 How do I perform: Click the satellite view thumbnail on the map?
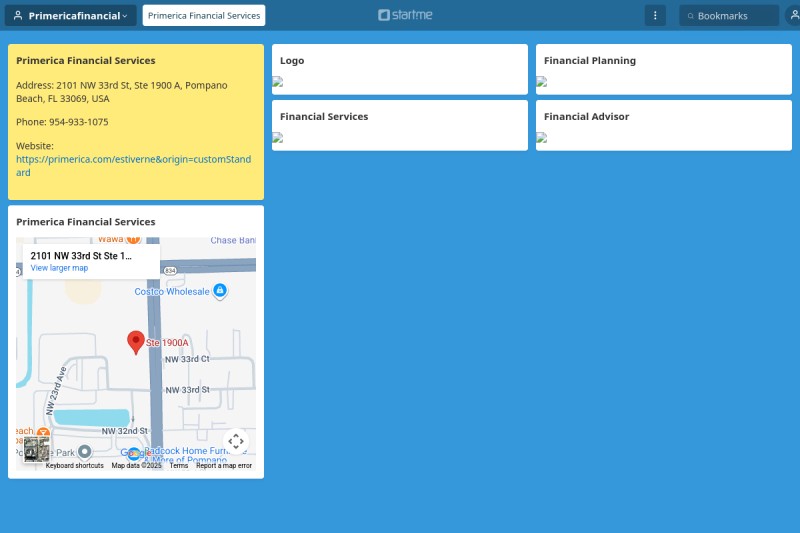37,449
